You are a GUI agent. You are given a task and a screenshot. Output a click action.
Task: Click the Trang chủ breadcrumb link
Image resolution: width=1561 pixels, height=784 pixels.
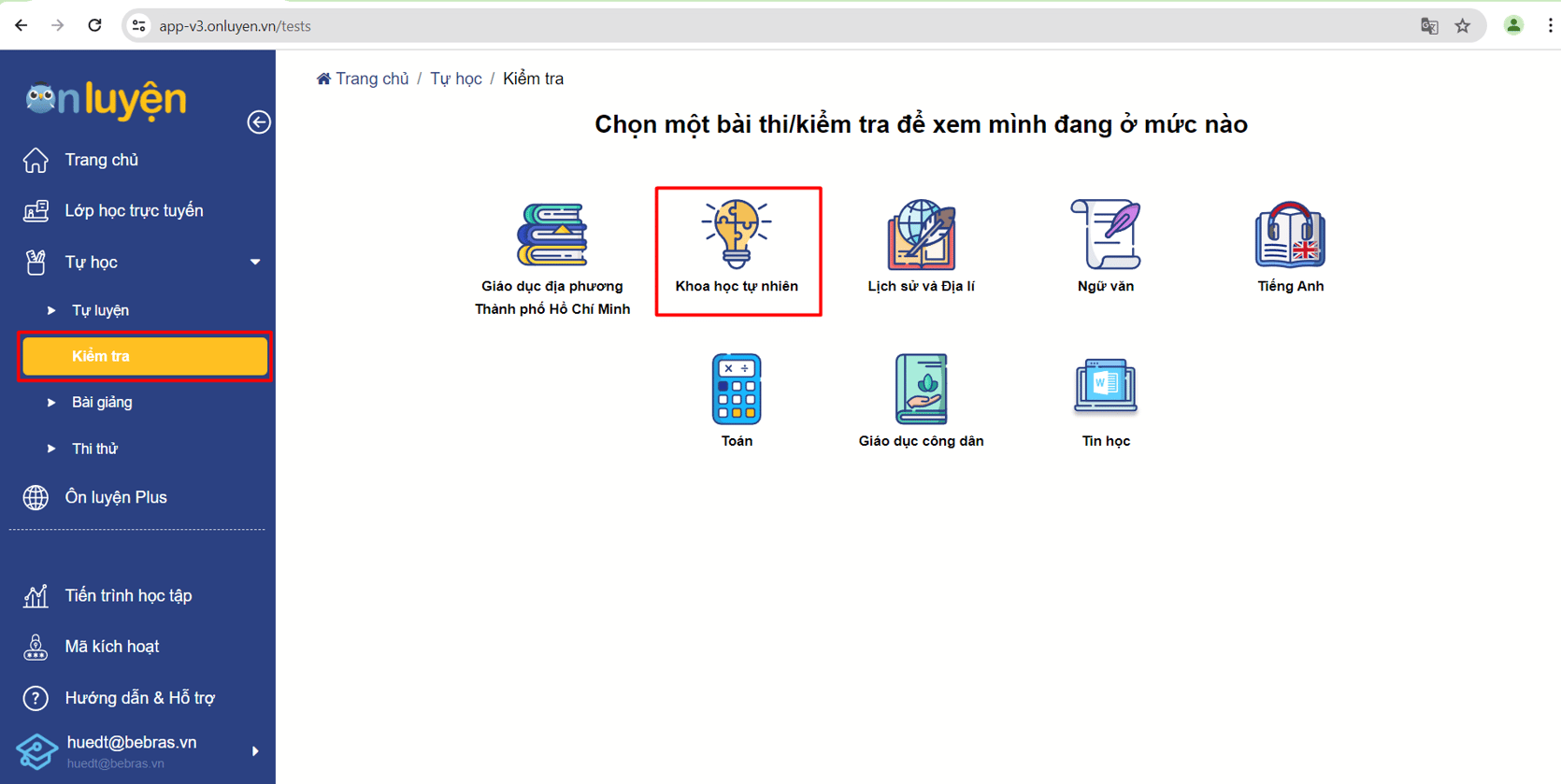pos(371,78)
